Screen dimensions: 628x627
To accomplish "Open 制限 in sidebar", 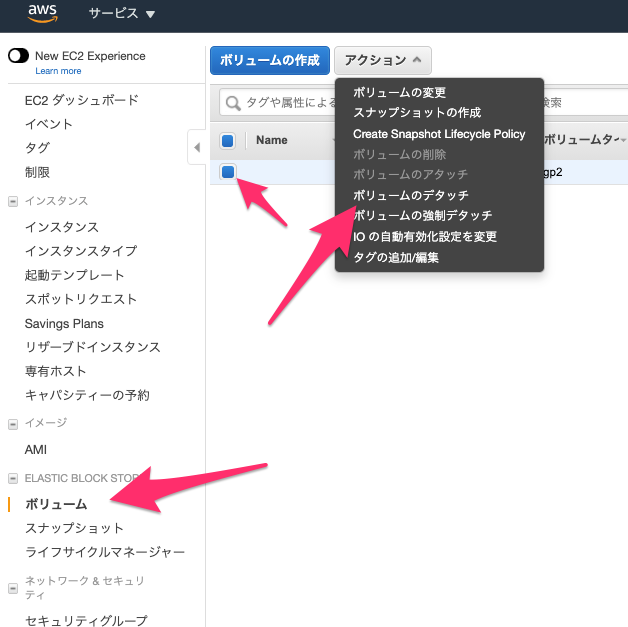I will [x=37, y=172].
